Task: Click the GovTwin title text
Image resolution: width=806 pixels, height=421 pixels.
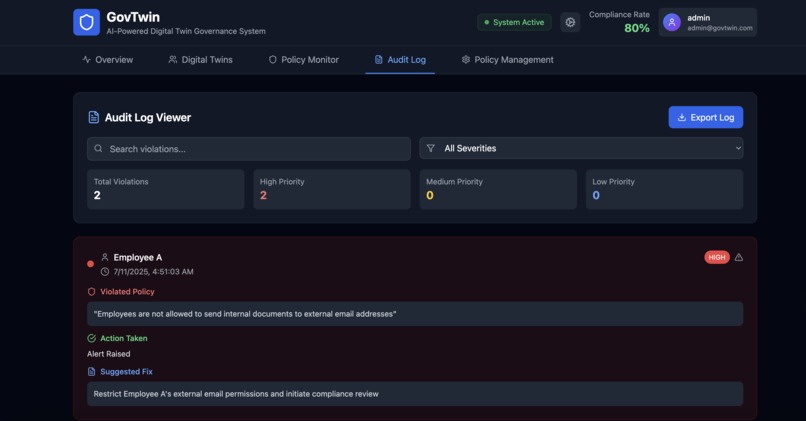Action: click(133, 17)
